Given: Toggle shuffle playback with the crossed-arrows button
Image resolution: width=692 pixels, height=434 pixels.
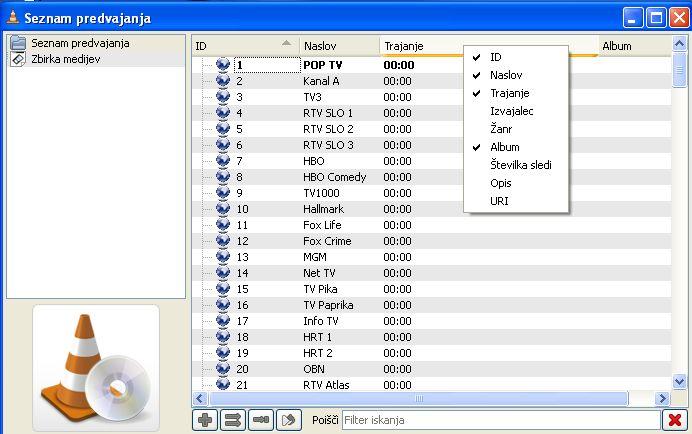Looking at the screenshot, I should [x=232, y=420].
